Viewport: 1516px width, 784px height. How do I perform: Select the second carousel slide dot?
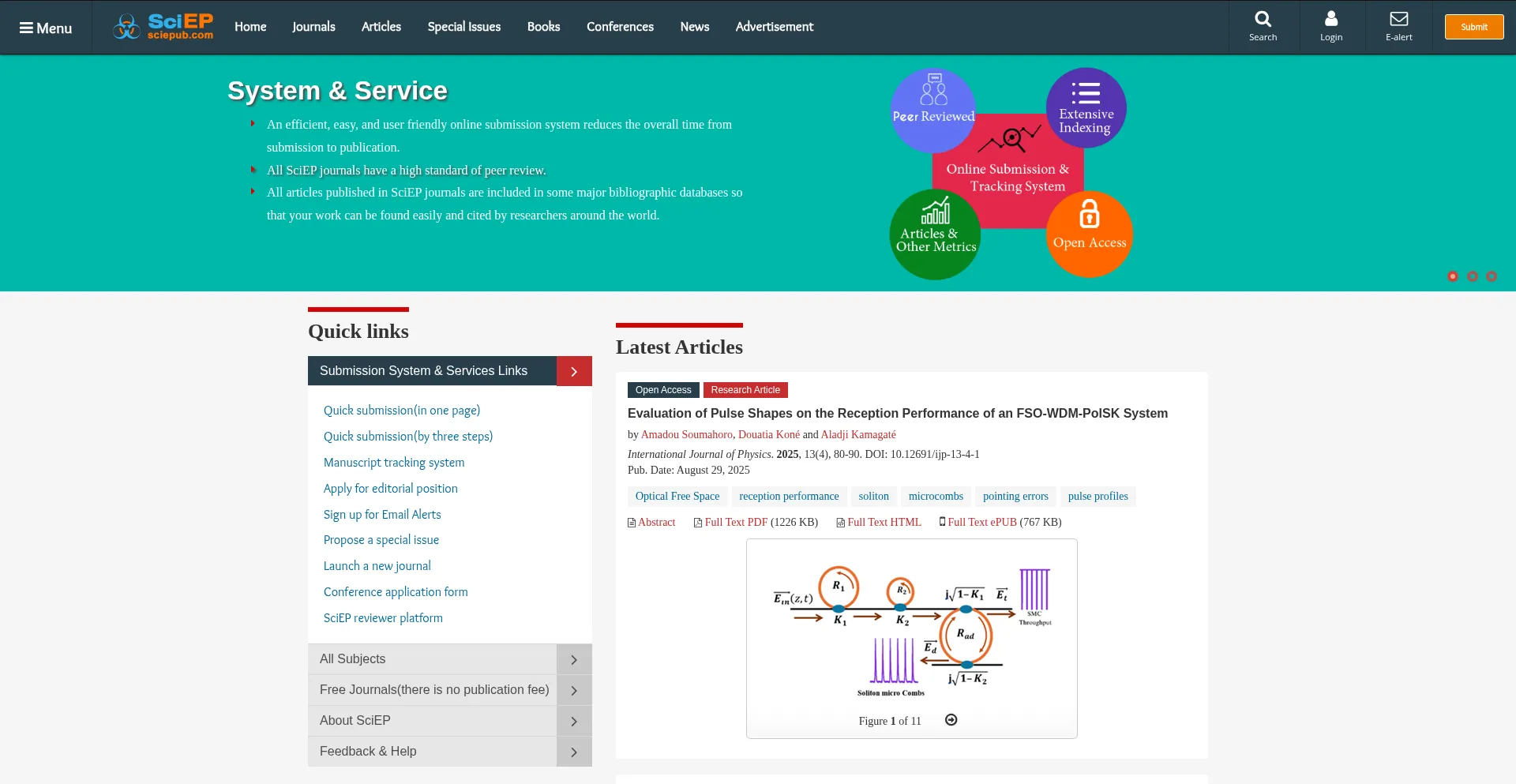click(x=1472, y=276)
